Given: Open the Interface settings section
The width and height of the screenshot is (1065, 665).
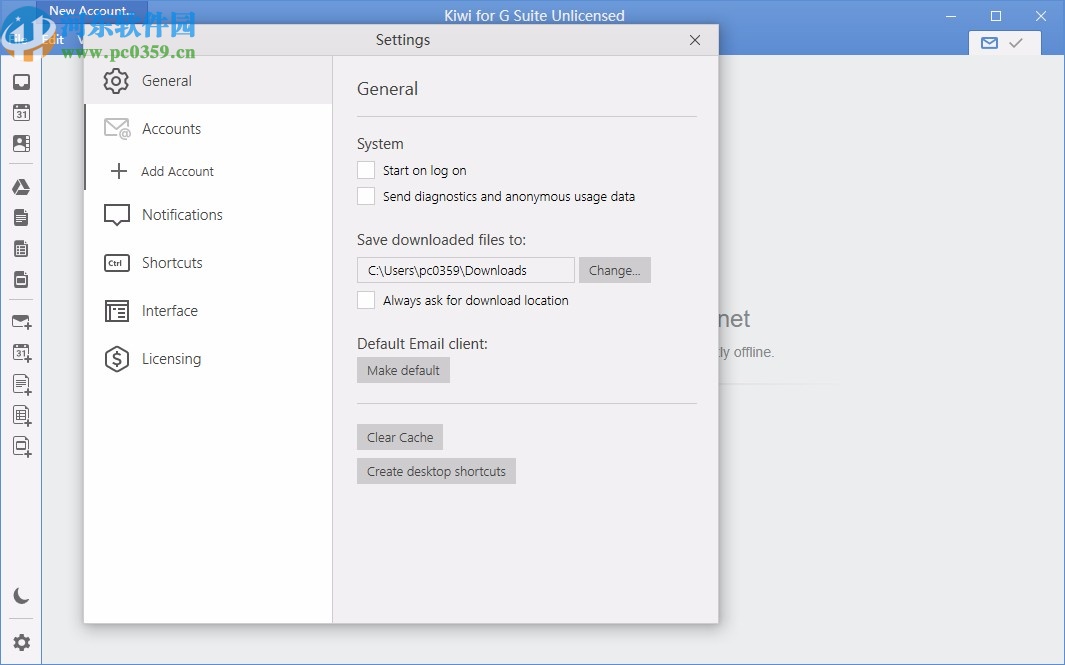Looking at the screenshot, I should 169,311.
